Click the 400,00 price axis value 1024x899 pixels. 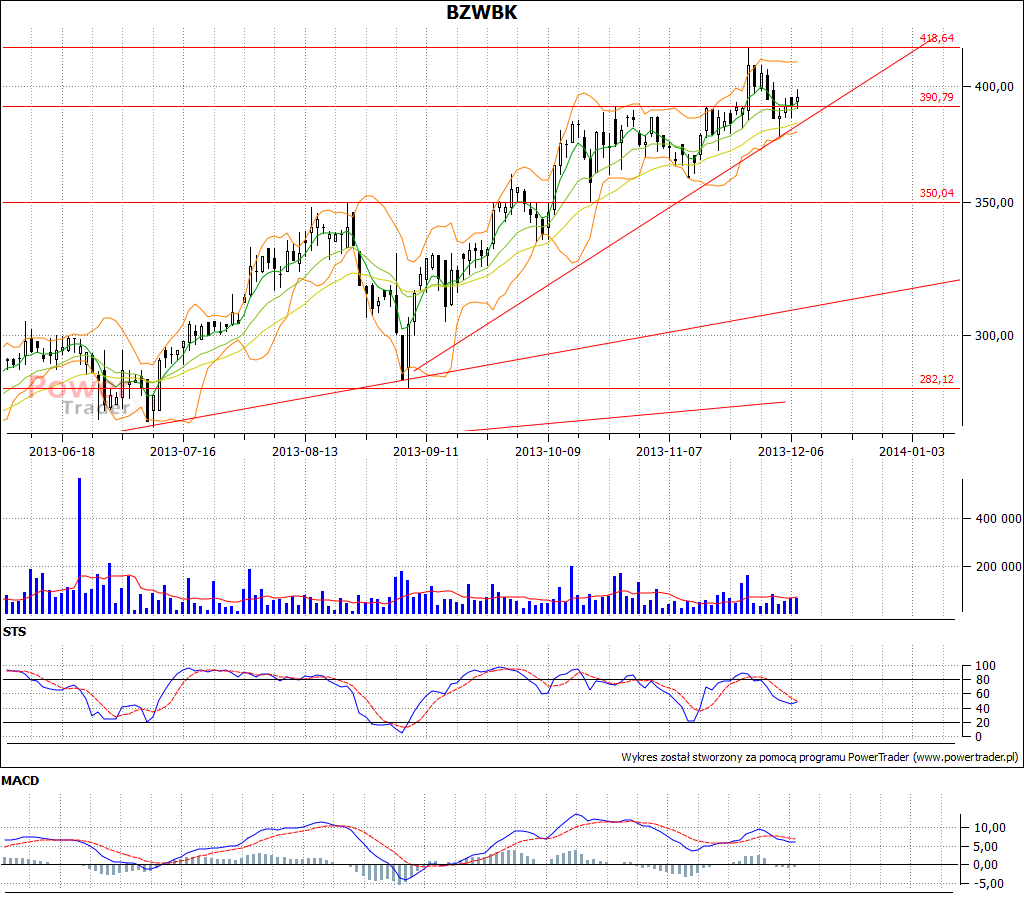tap(994, 87)
